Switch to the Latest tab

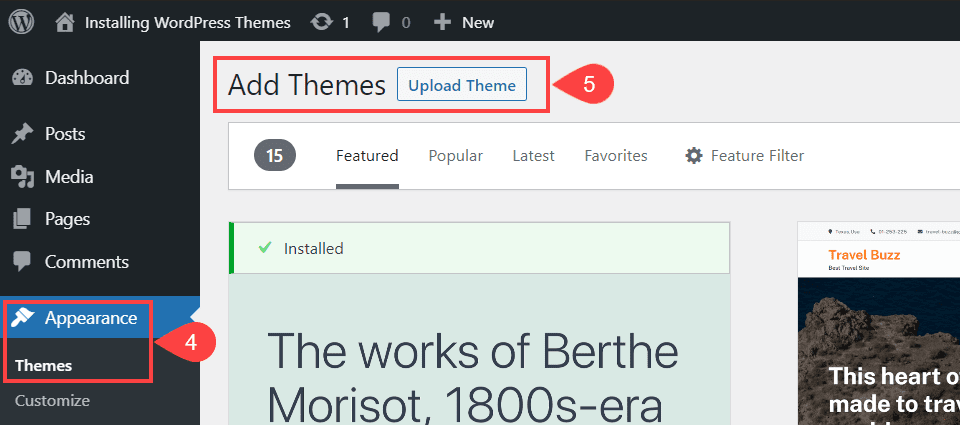click(533, 156)
